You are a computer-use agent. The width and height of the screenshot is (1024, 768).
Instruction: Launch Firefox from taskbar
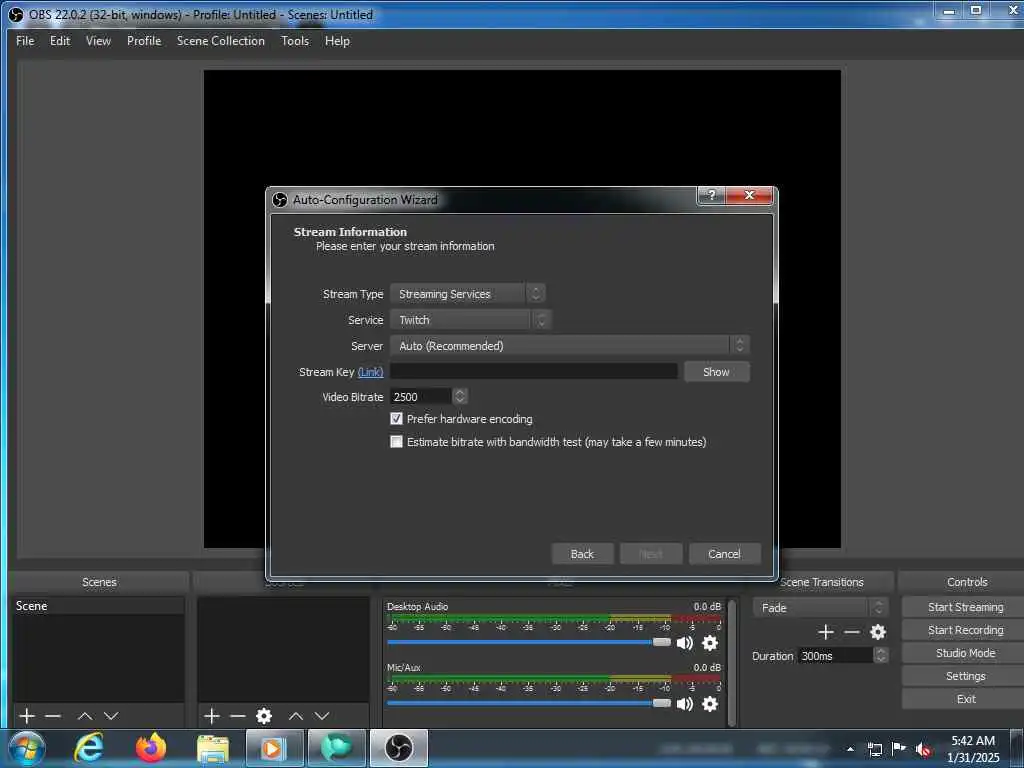coord(151,748)
